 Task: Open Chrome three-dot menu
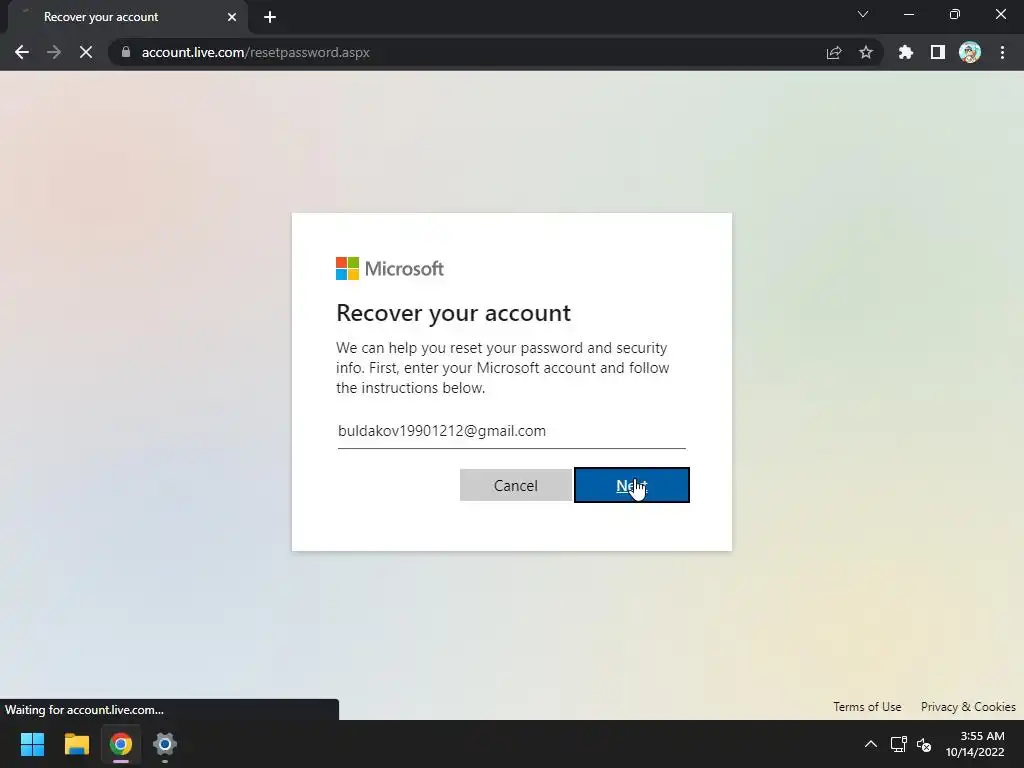point(1002,52)
